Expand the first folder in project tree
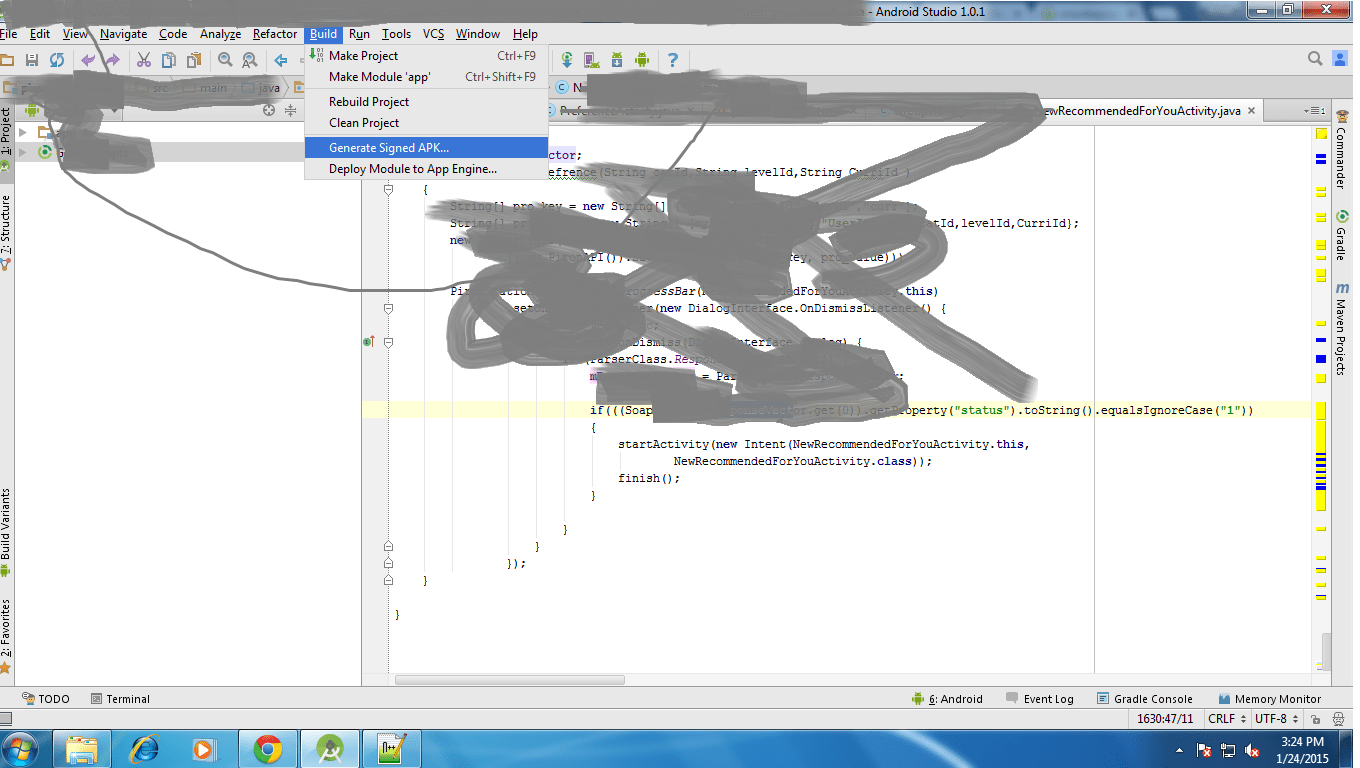This screenshot has height=768, width=1360. tap(23, 132)
